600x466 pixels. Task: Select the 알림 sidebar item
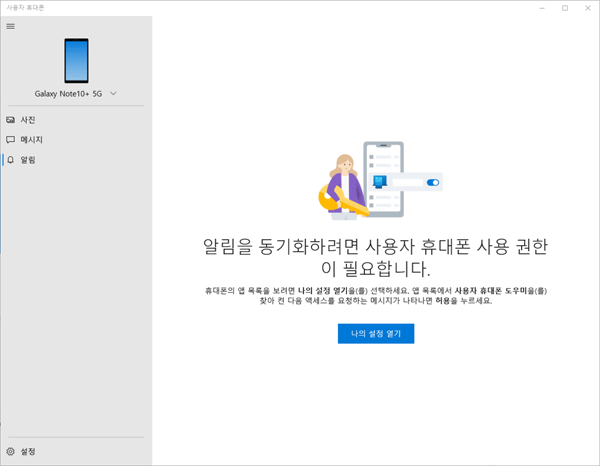coord(28,160)
